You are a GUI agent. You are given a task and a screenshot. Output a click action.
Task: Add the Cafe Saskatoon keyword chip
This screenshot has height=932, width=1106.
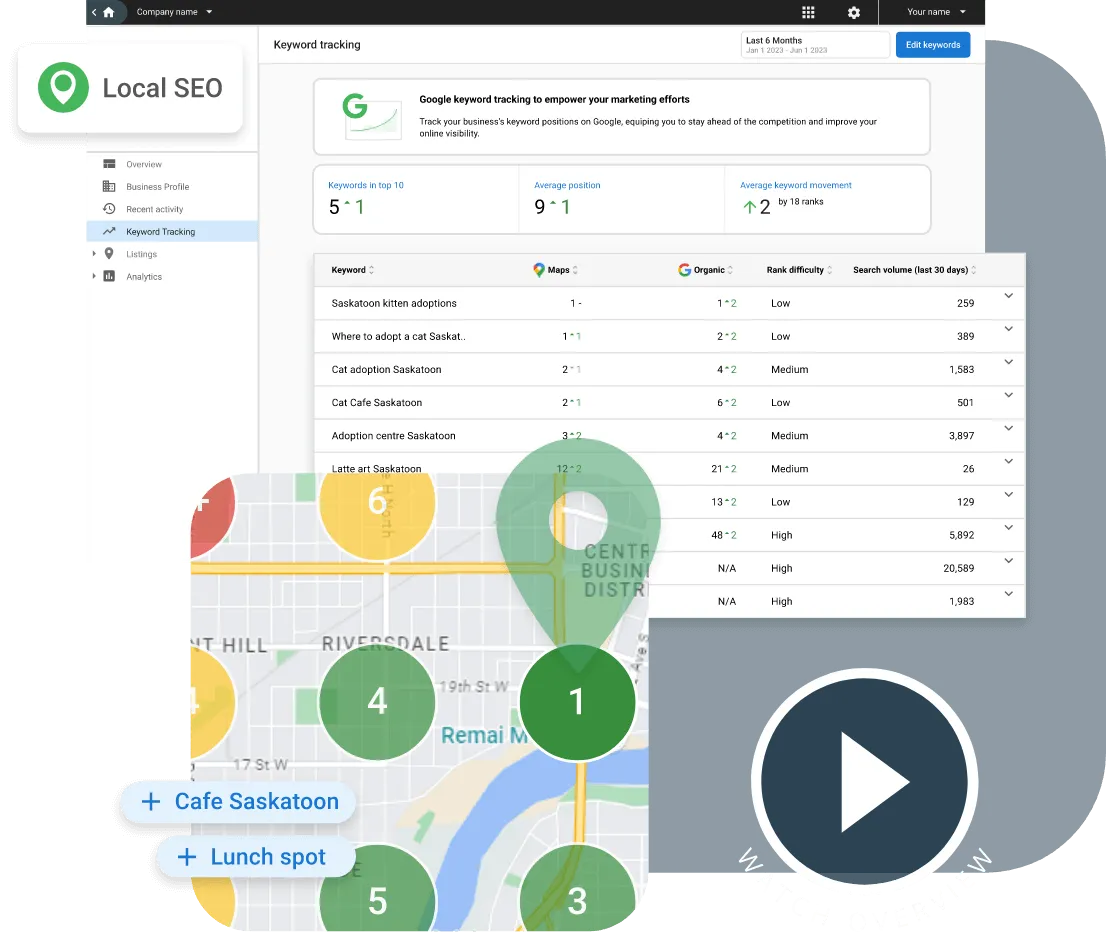[240, 801]
